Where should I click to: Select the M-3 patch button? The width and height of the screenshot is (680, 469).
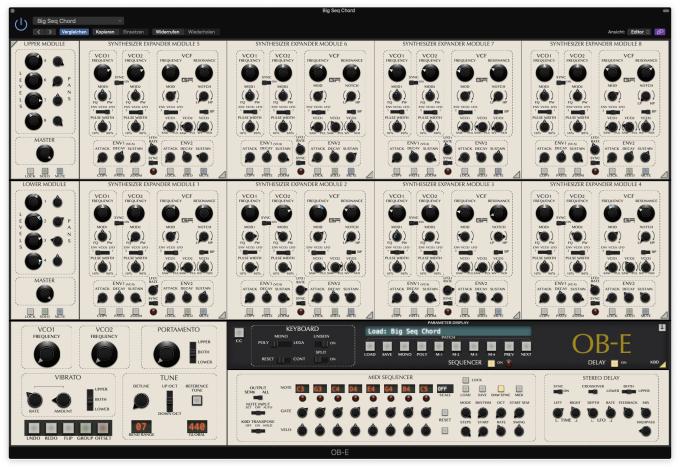[x=474, y=346]
